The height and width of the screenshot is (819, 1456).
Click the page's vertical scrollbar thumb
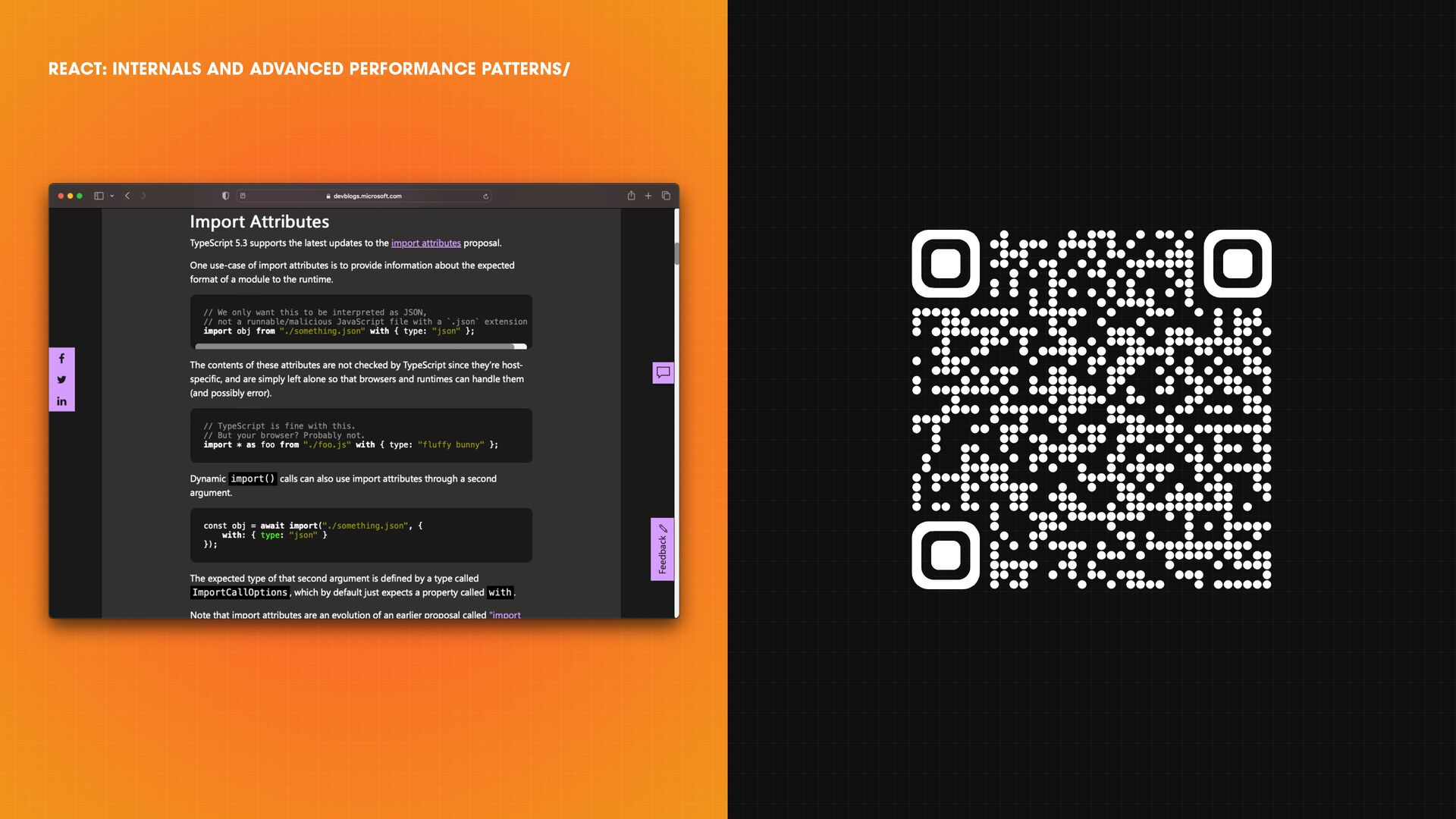[676, 253]
